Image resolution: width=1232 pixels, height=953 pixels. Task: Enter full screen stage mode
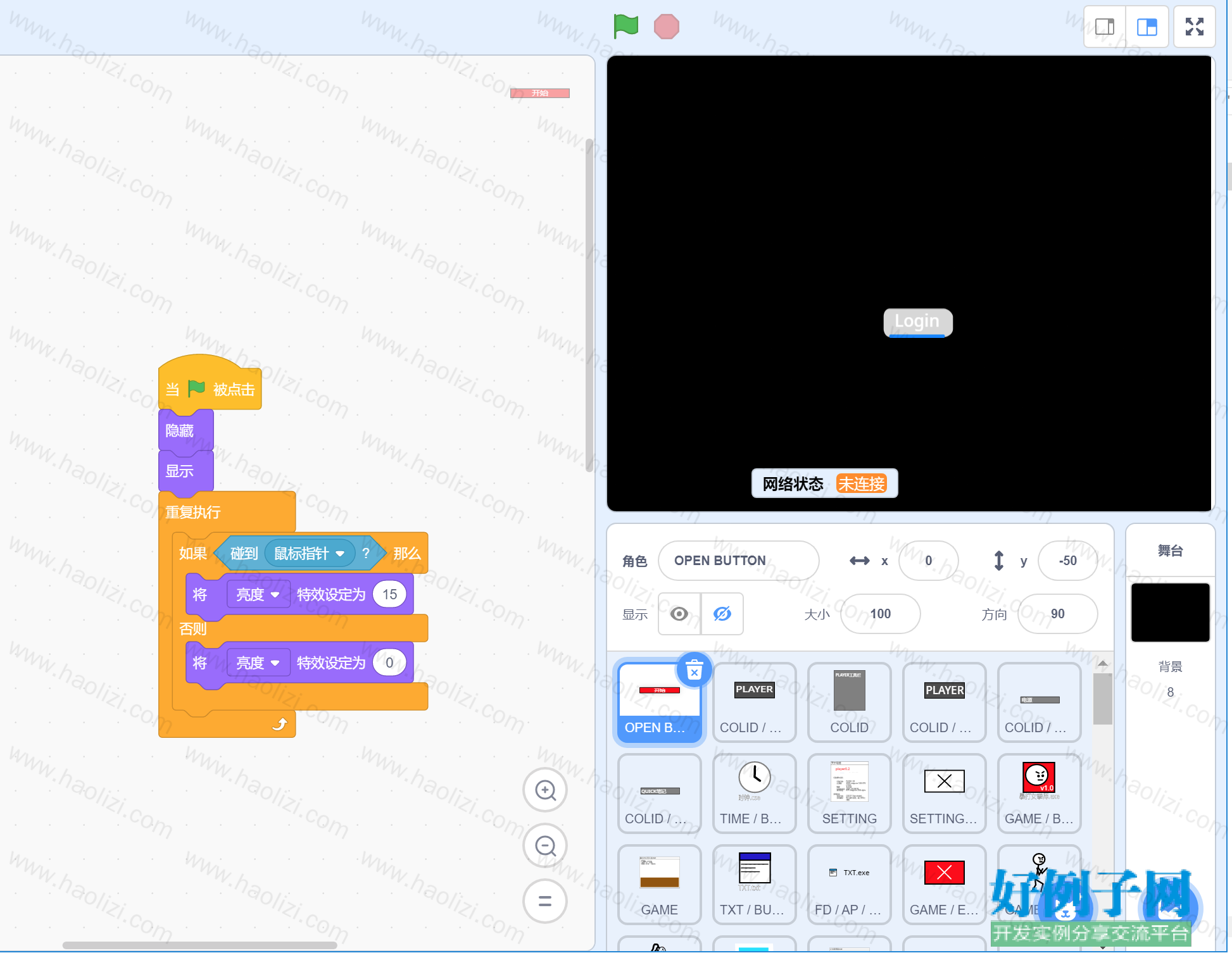click(1194, 27)
